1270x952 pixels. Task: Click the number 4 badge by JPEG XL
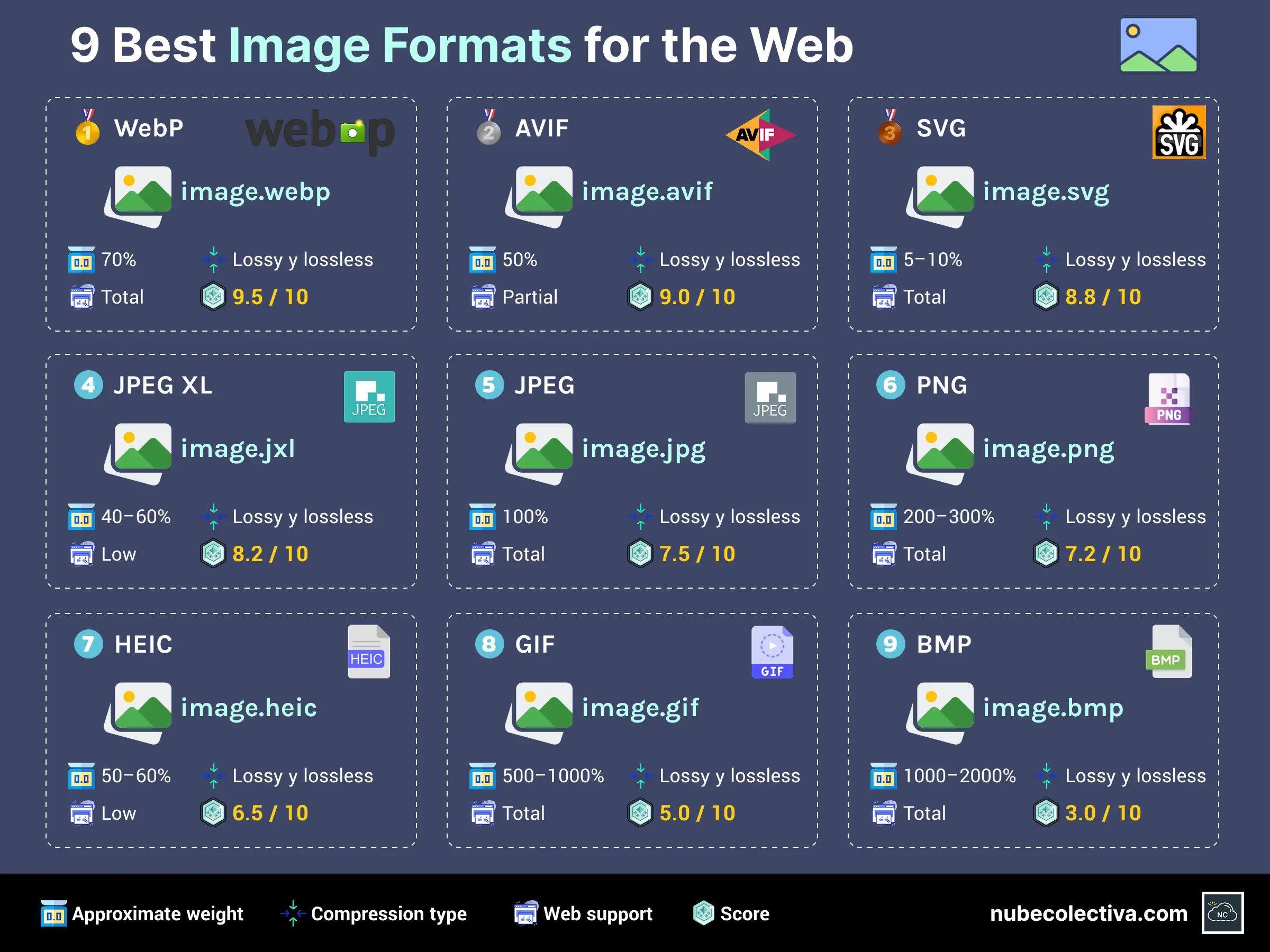(x=88, y=385)
